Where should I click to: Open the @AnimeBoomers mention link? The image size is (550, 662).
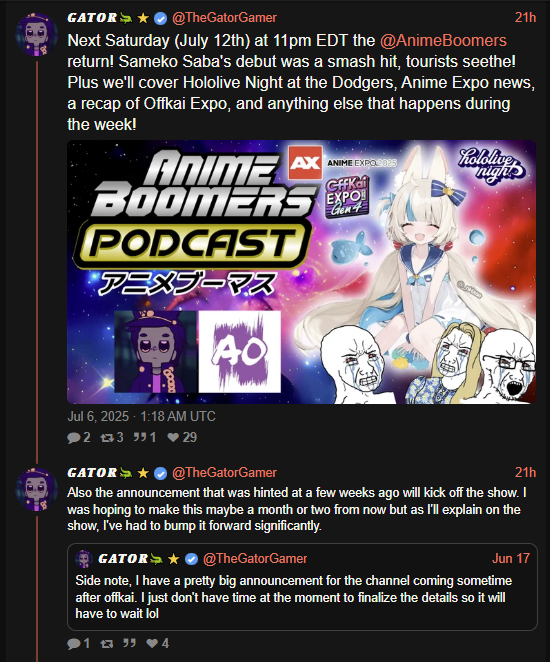(x=443, y=41)
